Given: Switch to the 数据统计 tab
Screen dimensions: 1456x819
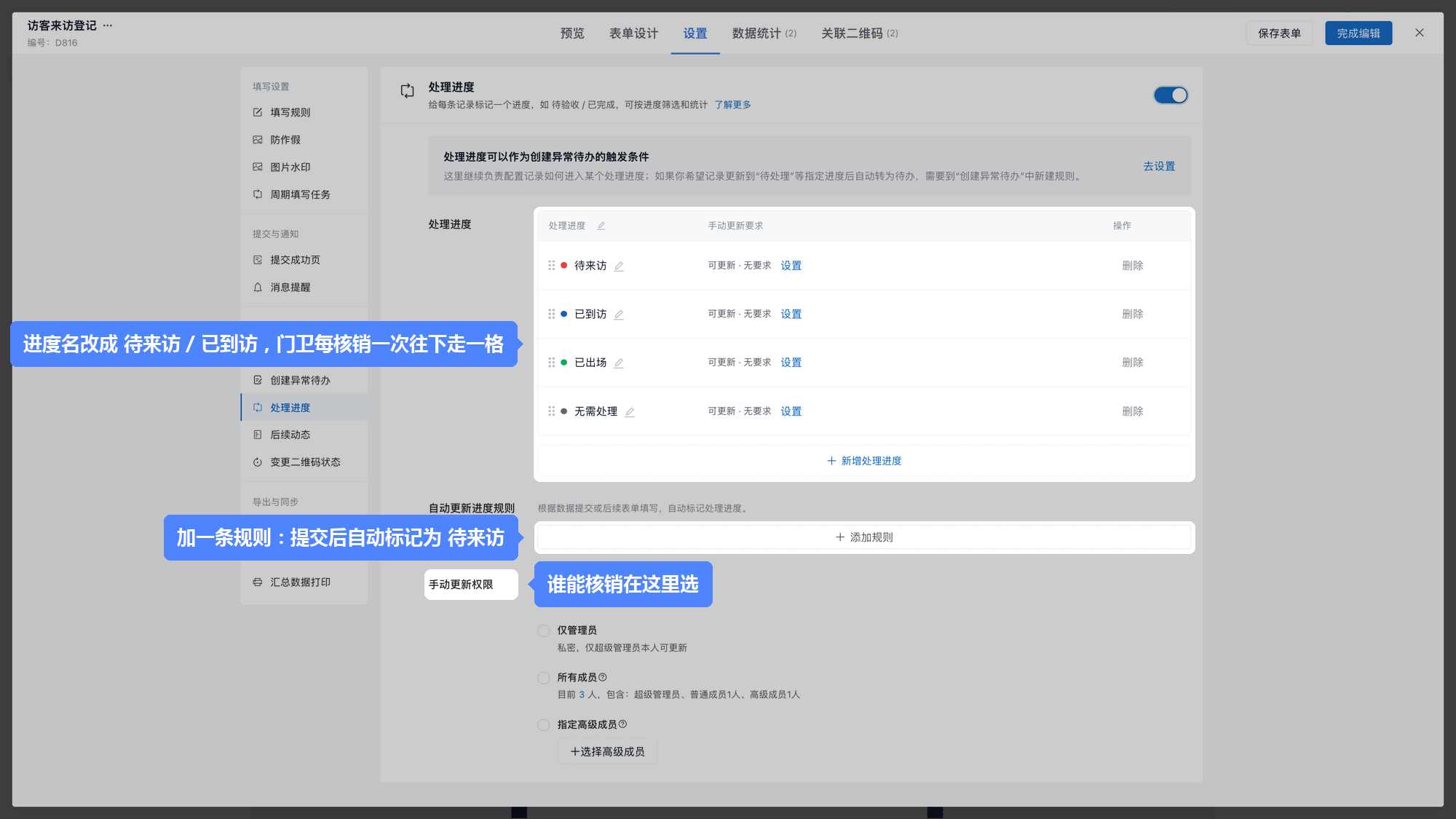Looking at the screenshot, I should [x=764, y=33].
